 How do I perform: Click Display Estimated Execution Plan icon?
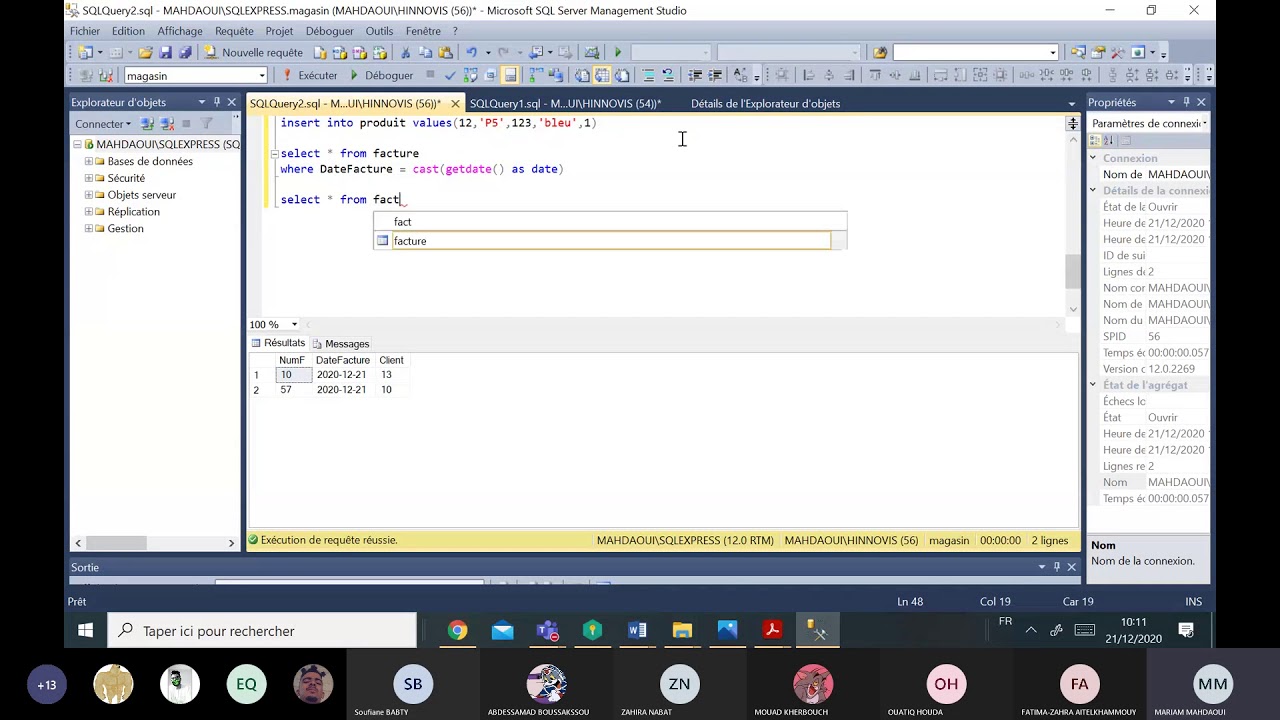pos(470,75)
